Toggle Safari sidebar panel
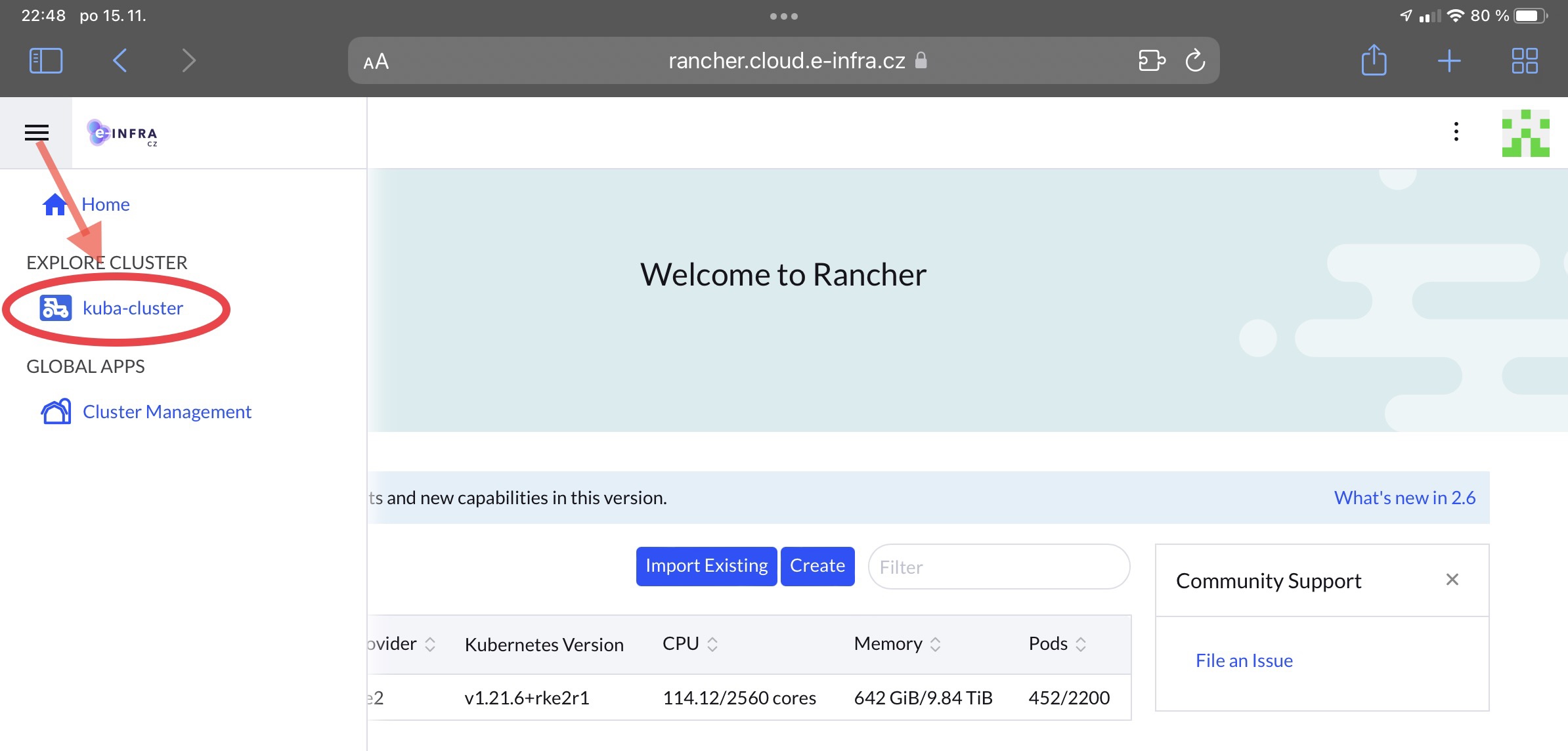This screenshot has height=751, width=1568. pyautogui.click(x=46, y=61)
